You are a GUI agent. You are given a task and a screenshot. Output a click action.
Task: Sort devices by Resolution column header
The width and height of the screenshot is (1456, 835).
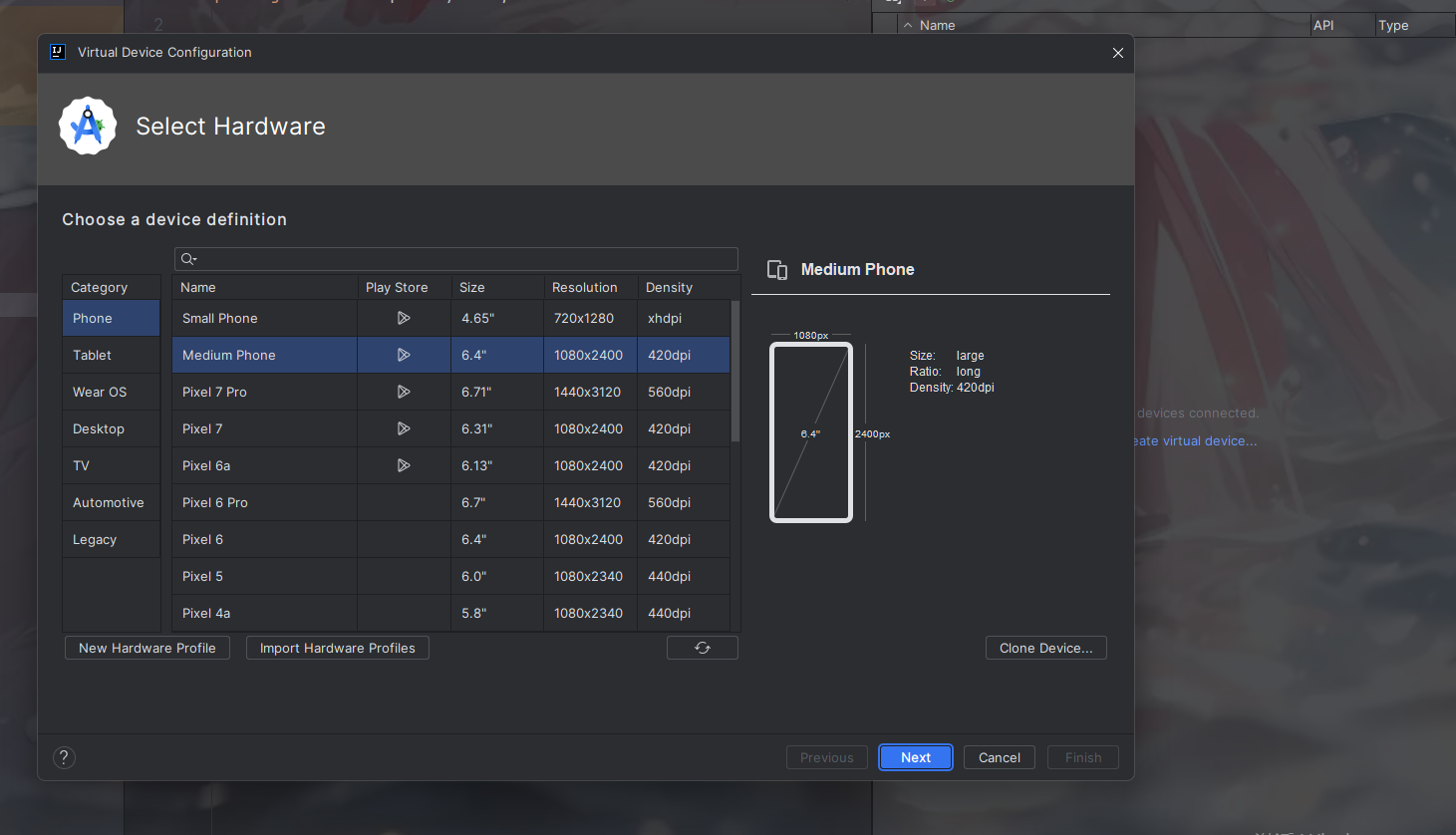pyautogui.click(x=590, y=287)
